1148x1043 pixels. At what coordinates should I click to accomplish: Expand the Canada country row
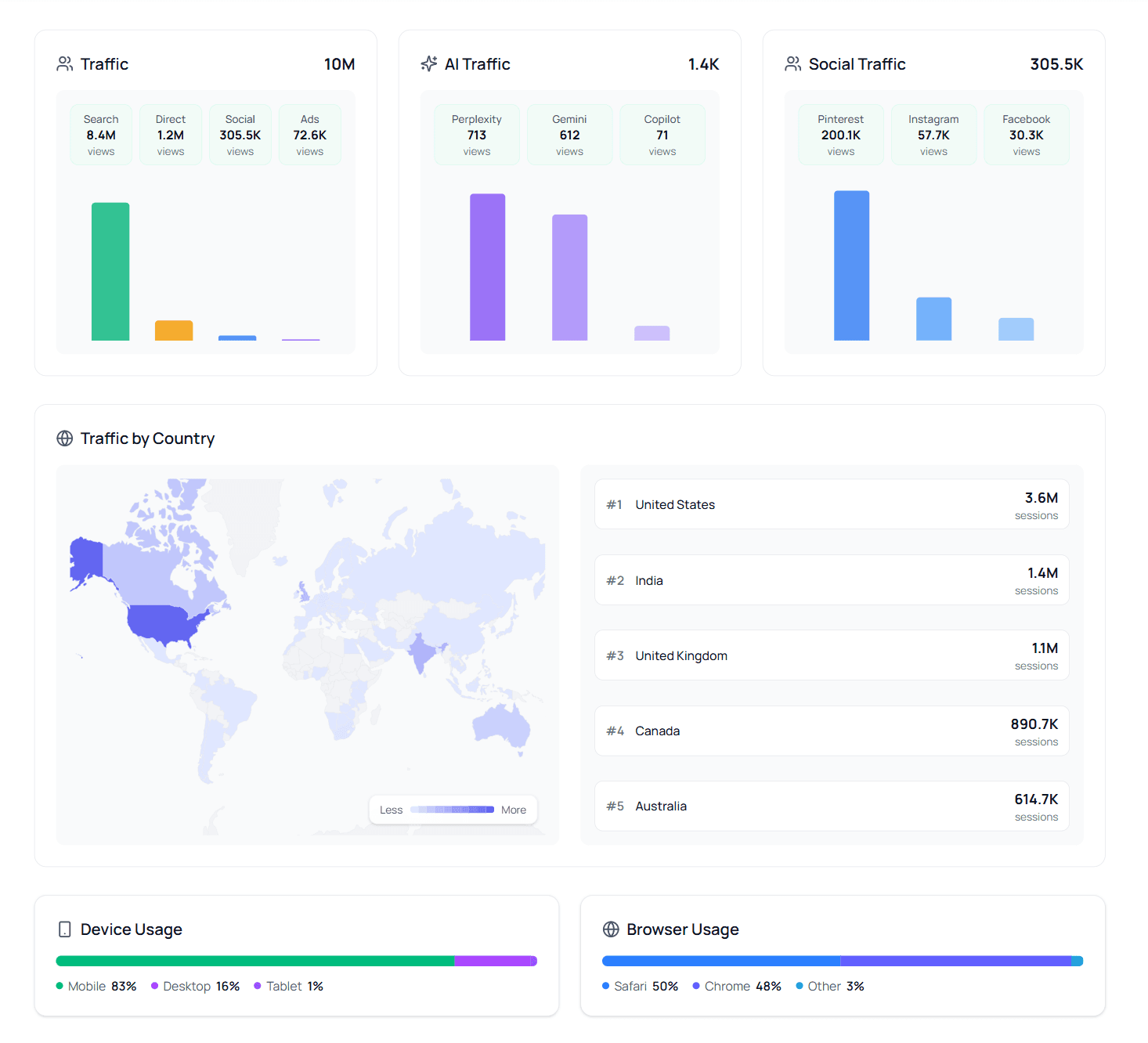832,731
